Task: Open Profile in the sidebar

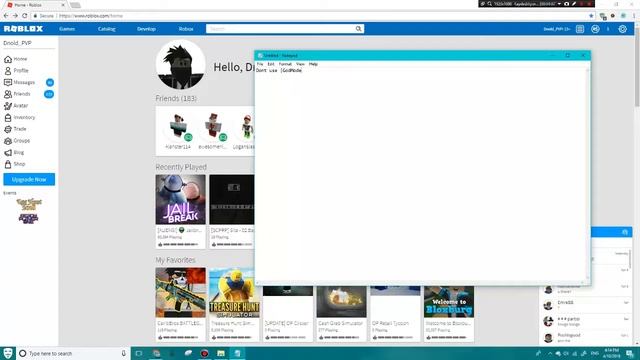Action: [x=16, y=71]
